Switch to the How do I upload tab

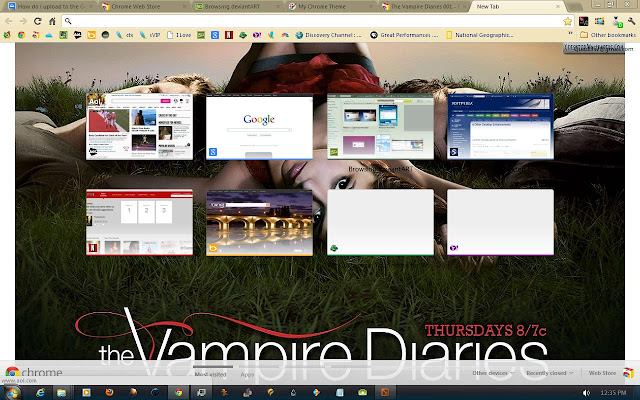tap(49, 7)
